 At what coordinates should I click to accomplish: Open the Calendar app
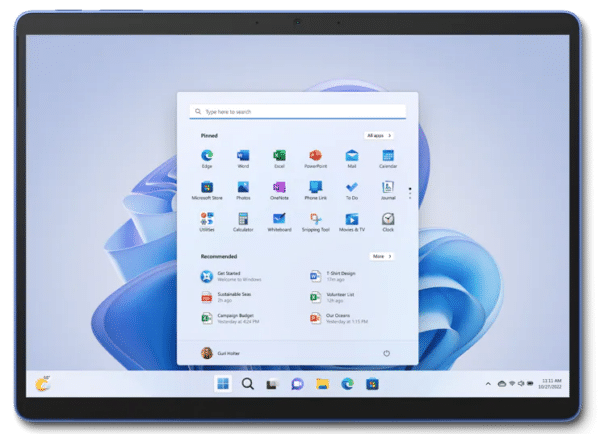pyautogui.click(x=388, y=158)
